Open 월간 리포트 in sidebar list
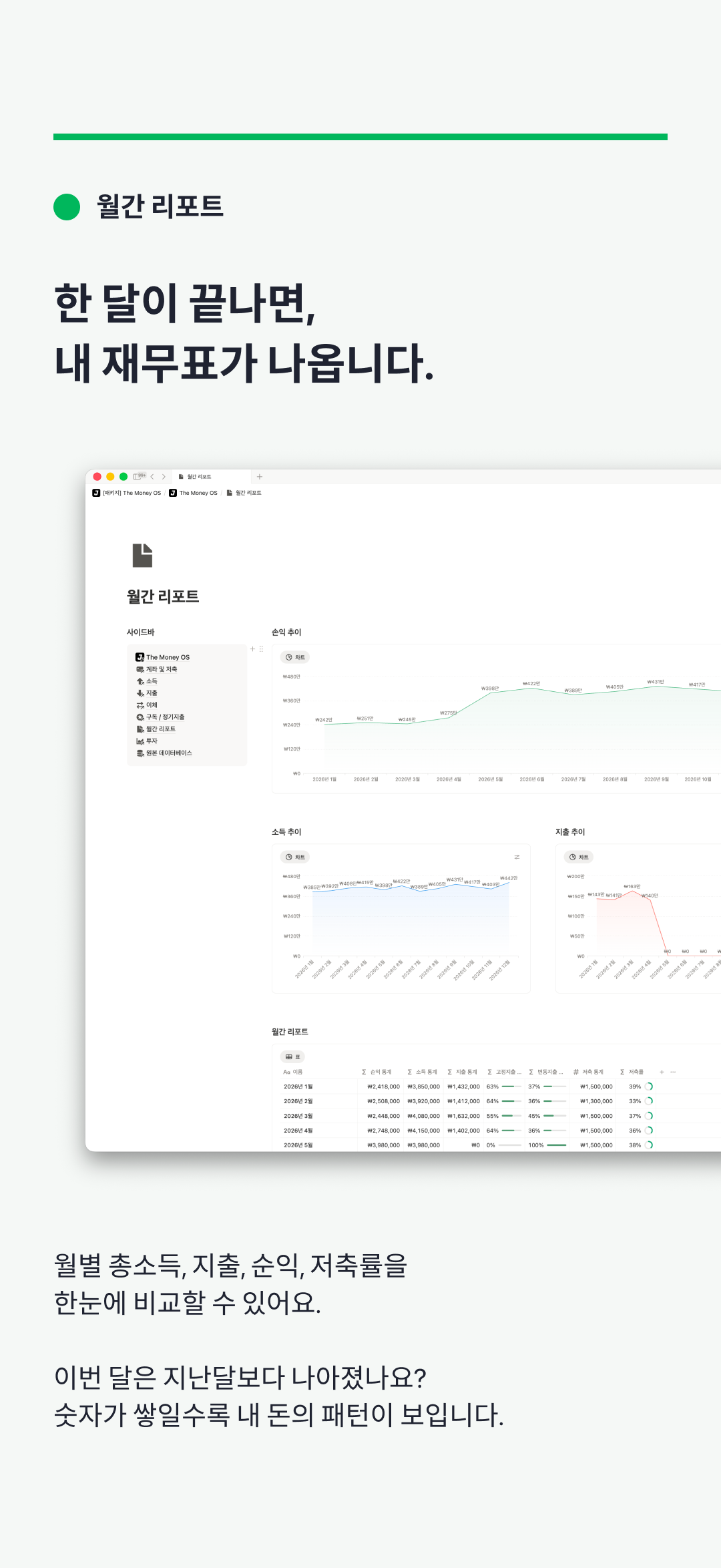The image size is (721, 1568). [156, 729]
